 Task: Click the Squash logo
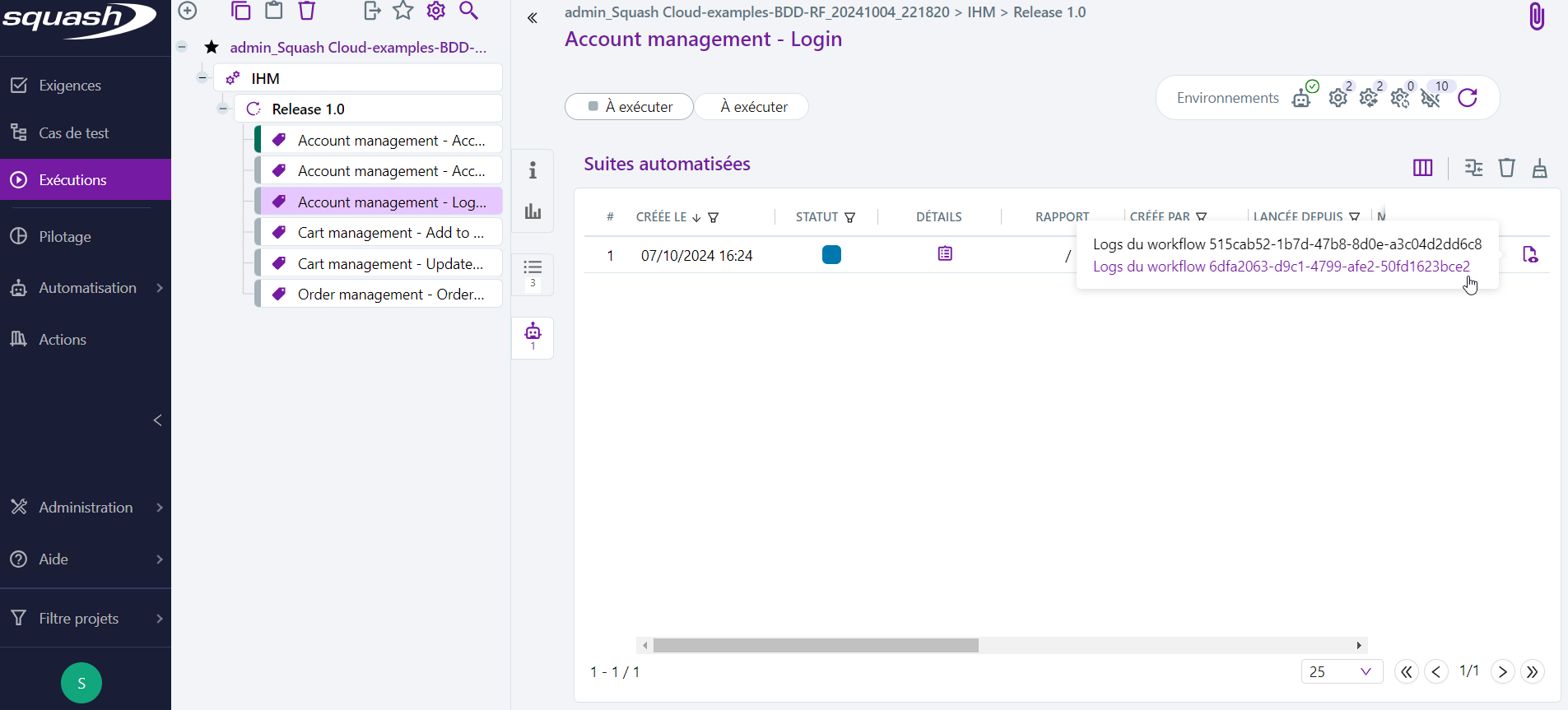(80, 20)
